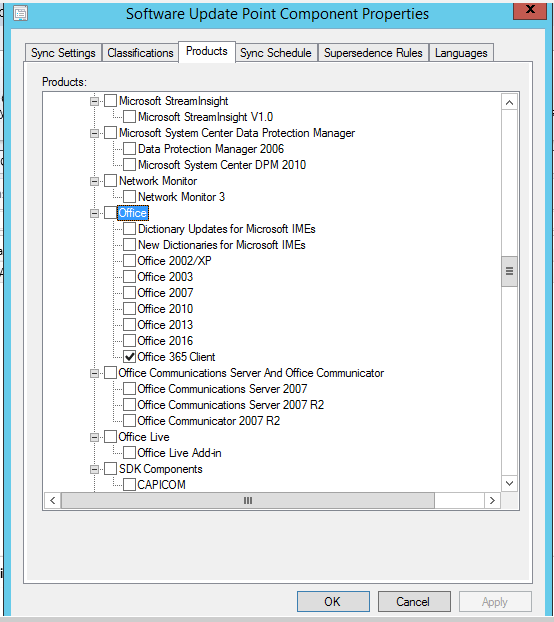Screen dimensions: 554x622
Task: Confirm changes with the OK button
Action: coord(333,602)
